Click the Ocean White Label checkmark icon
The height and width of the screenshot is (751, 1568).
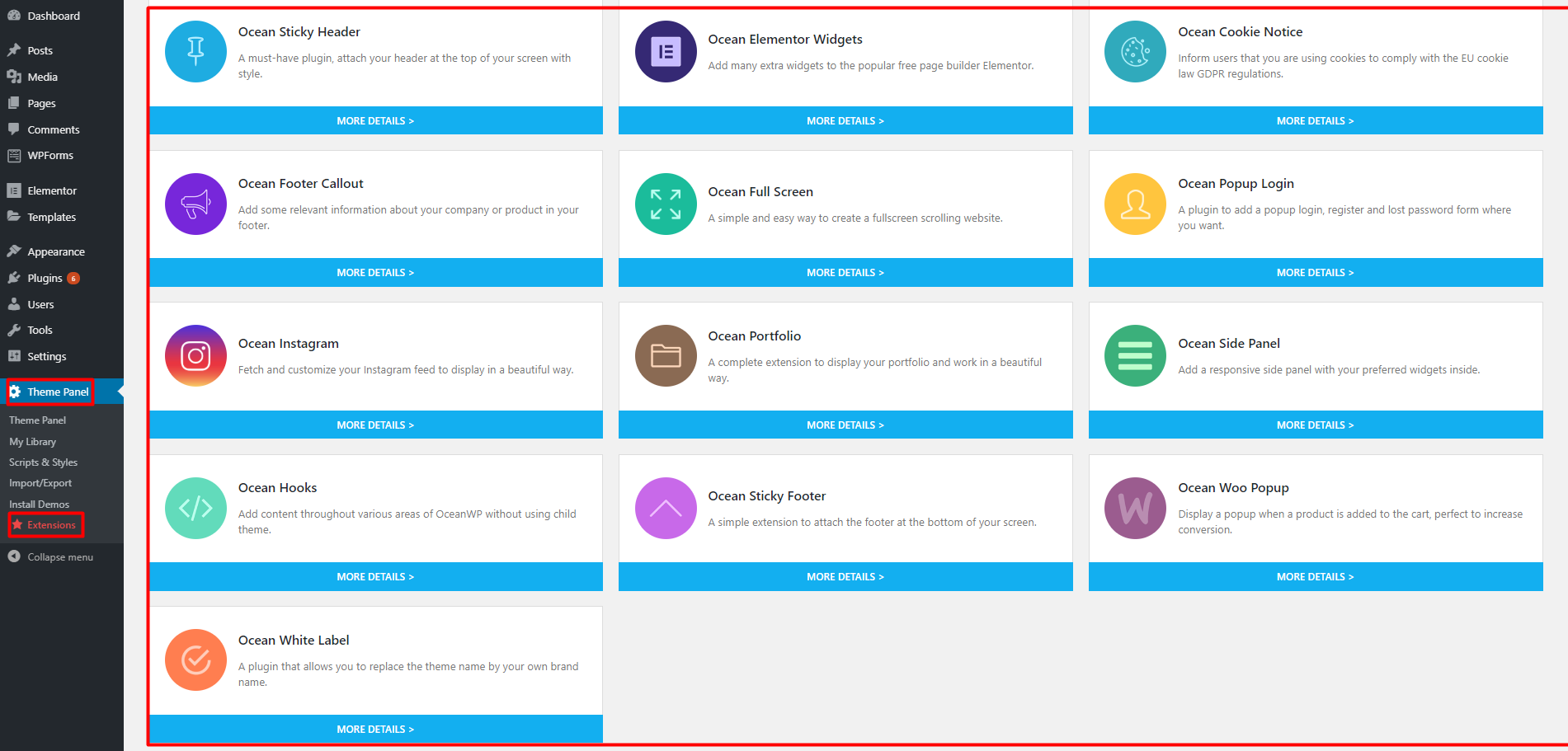point(195,659)
